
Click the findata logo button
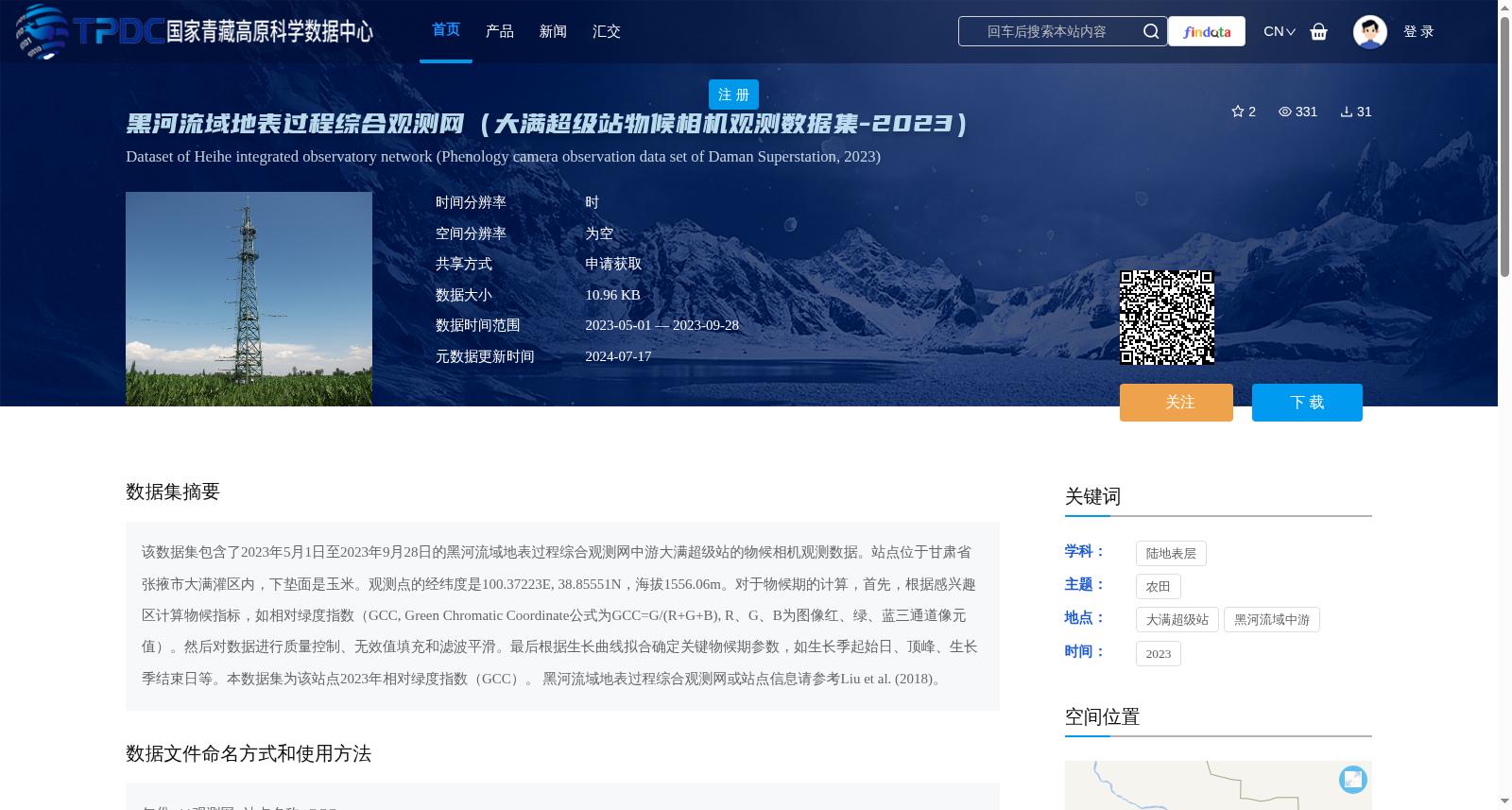pos(1207,31)
